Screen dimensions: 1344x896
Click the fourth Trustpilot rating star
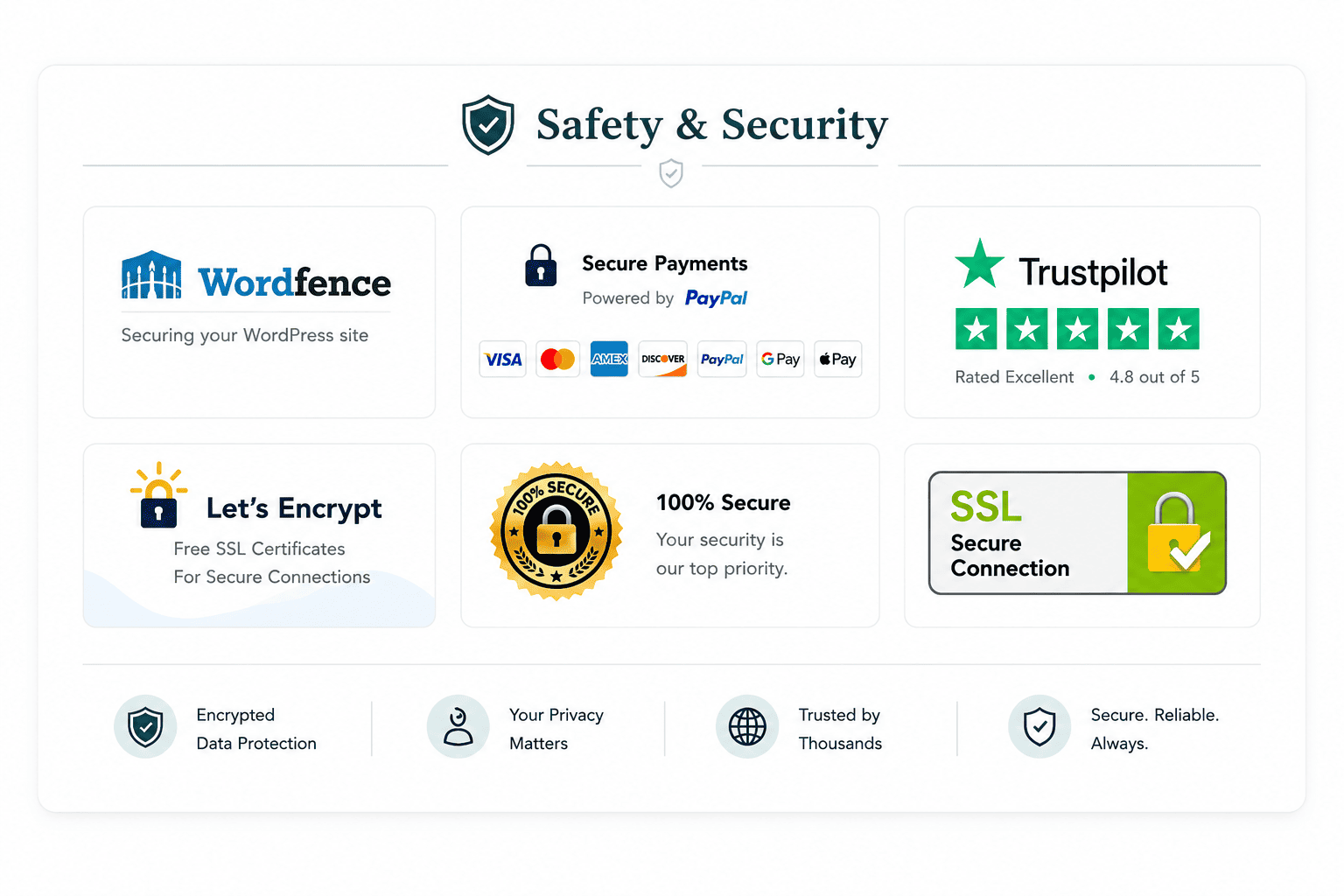(x=1128, y=329)
